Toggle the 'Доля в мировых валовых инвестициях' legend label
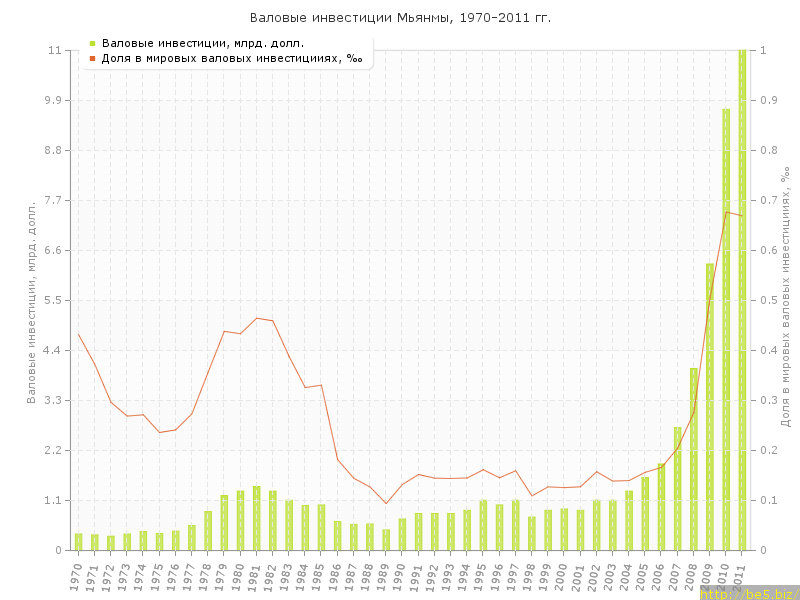The image size is (800, 600). point(232,59)
